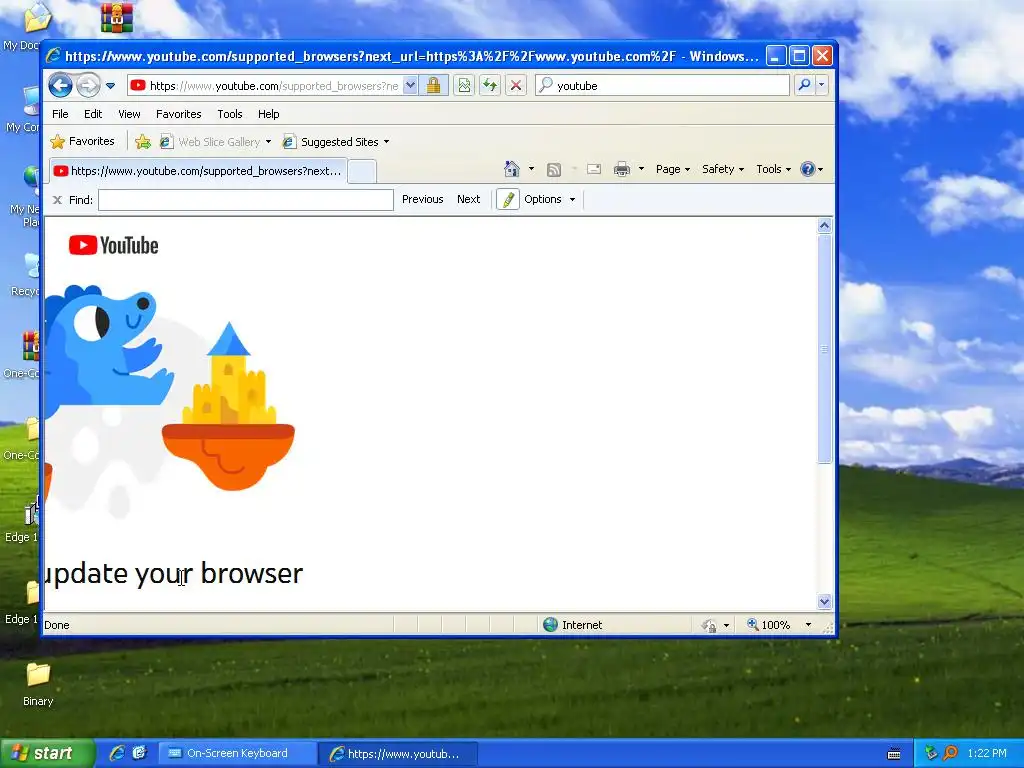Click the red Stop loading icon
1024x768 pixels.
516,86
